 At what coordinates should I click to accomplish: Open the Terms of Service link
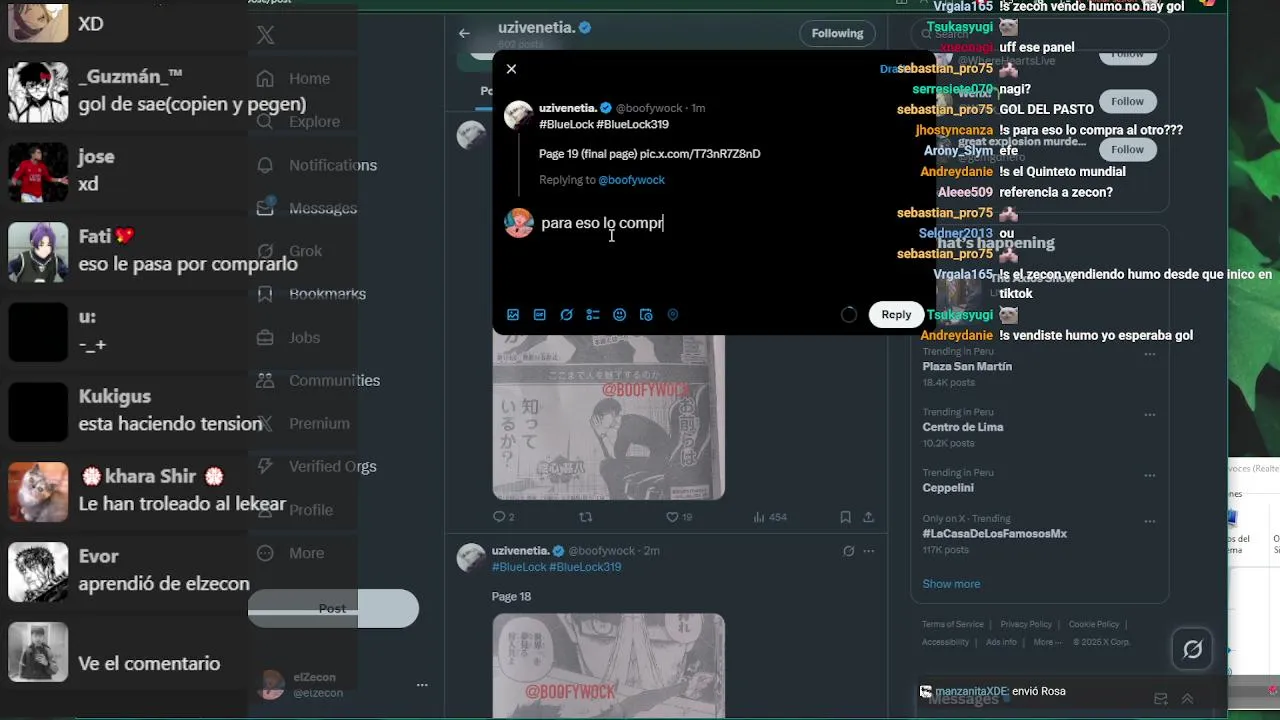pos(953,624)
